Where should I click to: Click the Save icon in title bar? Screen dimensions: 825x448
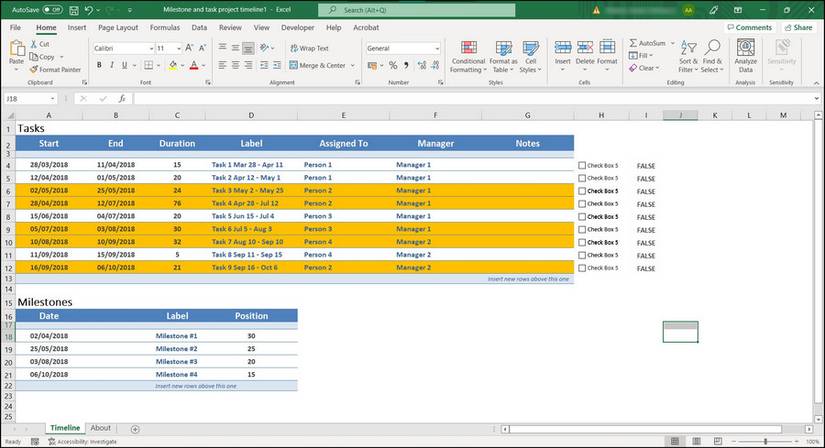coord(74,10)
